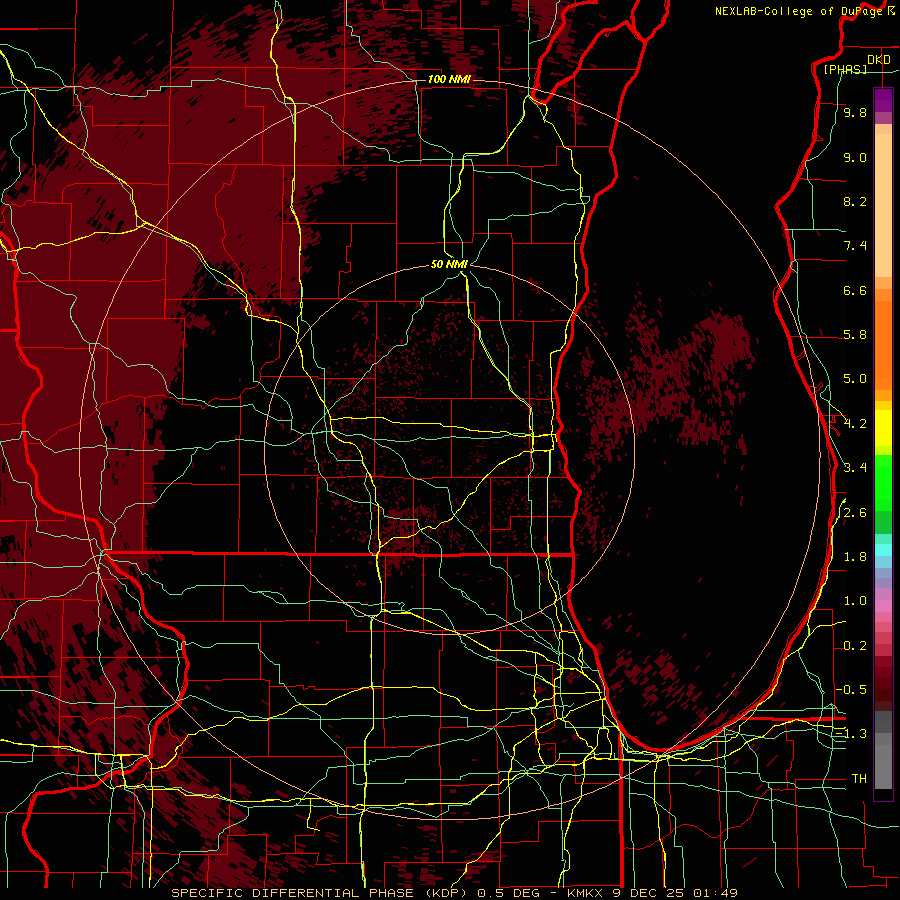Click the 9.0 value on the scale
The image size is (900, 900).
[x=855, y=157]
